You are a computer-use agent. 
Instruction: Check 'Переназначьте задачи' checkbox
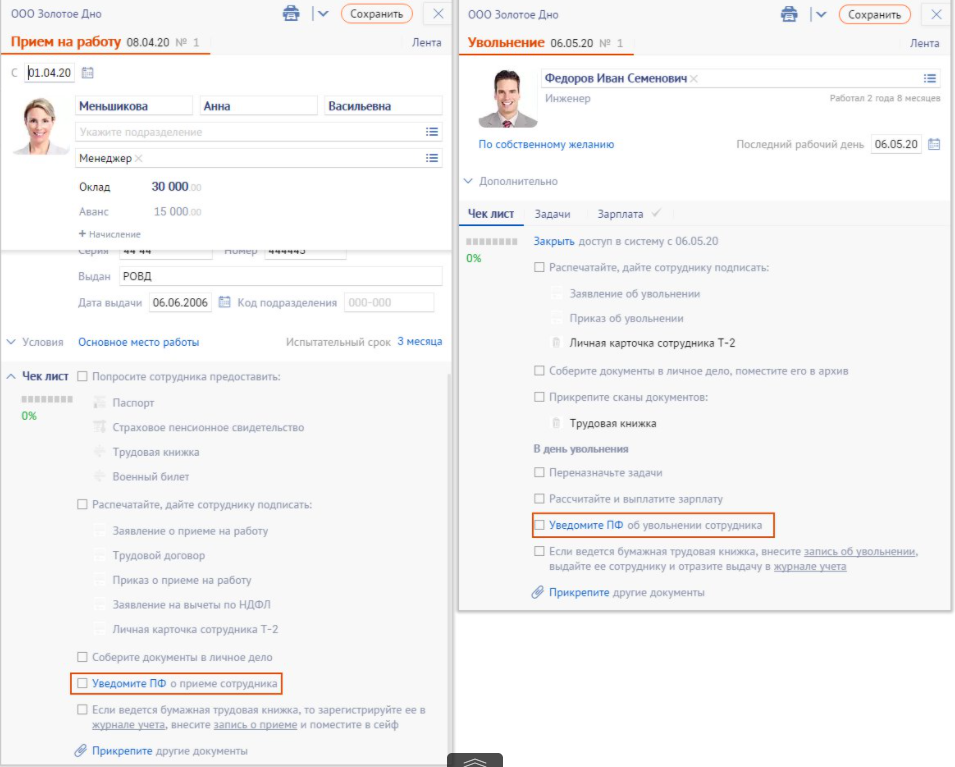click(540, 472)
